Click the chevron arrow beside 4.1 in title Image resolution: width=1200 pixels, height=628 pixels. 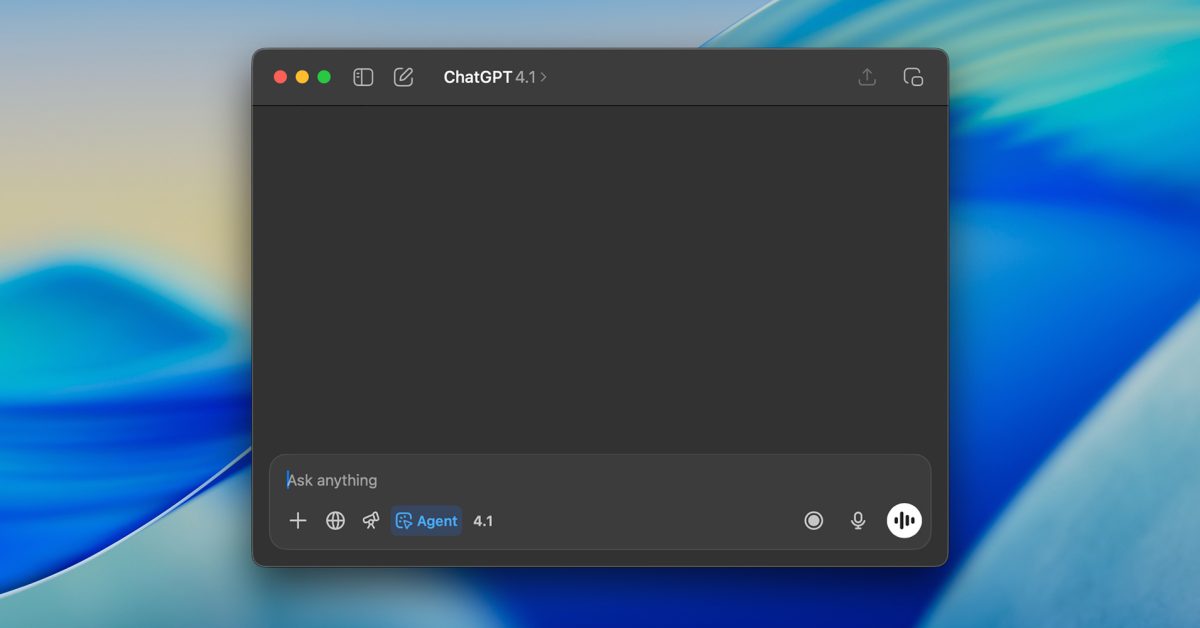(x=544, y=77)
